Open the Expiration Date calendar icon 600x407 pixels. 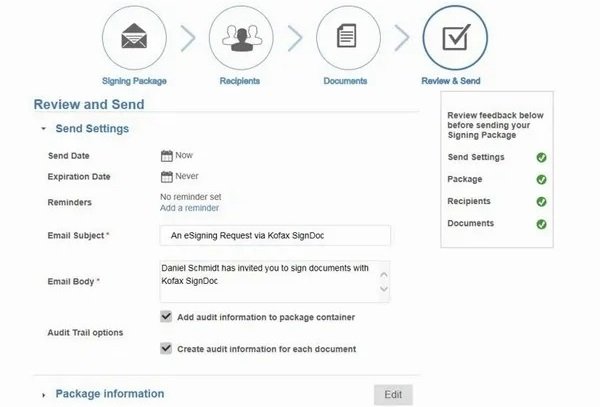167,176
